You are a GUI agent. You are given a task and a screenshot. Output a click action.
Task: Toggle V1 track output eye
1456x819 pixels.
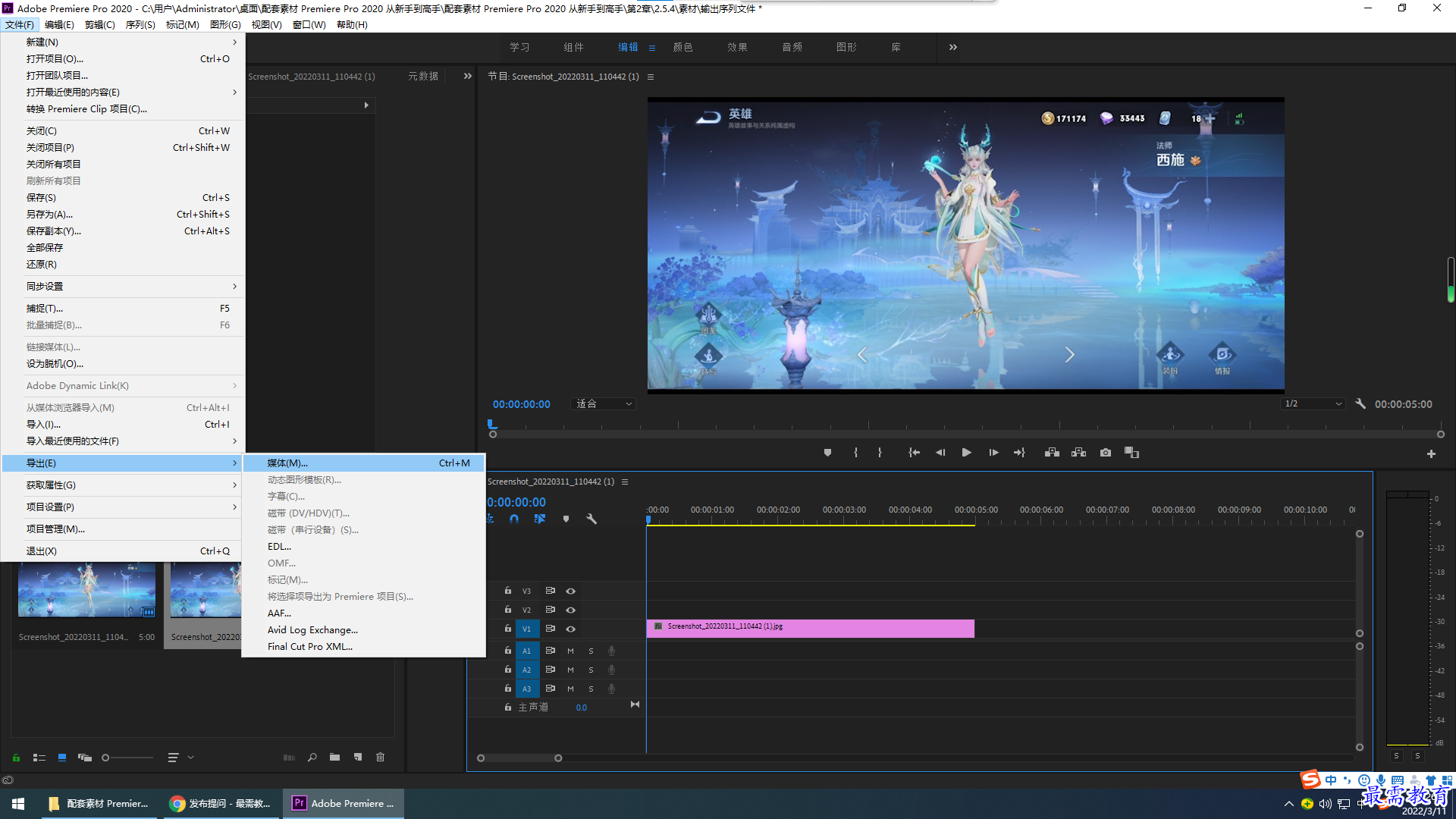pyautogui.click(x=570, y=629)
